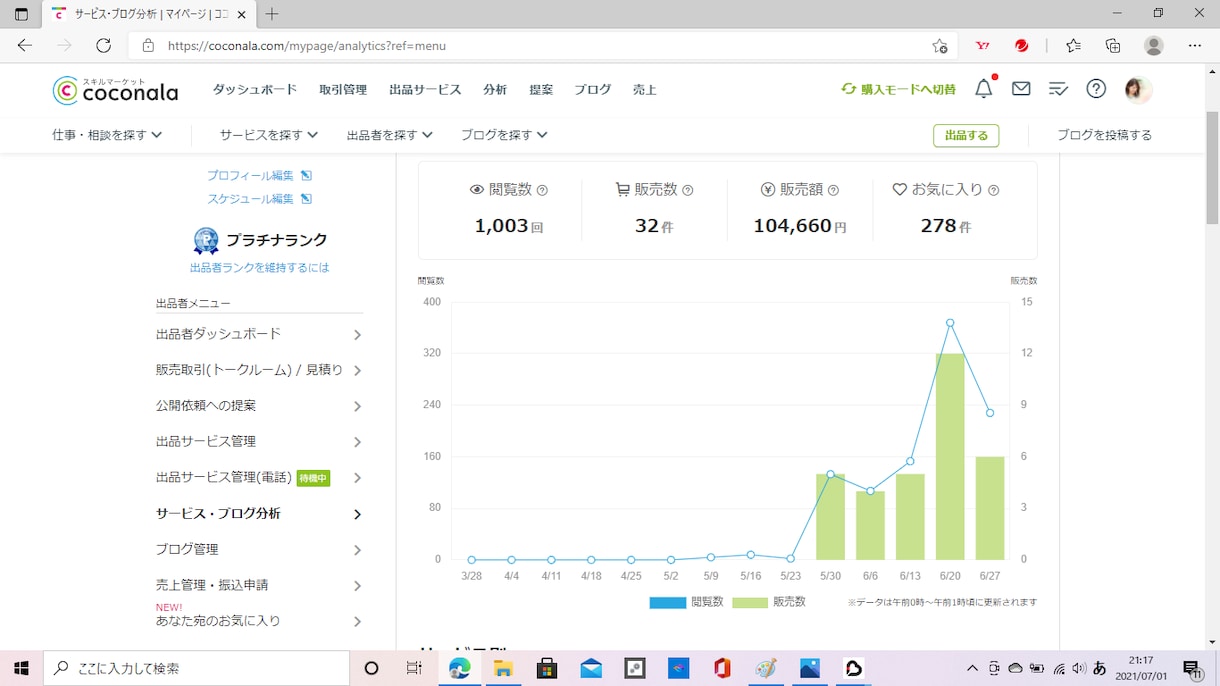Show help tooltip for お気に入り

pyautogui.click(x=993, y=190)
